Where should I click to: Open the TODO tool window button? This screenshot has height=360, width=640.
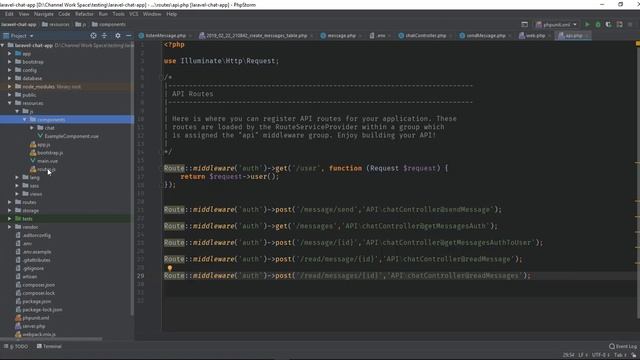(x=16, y=346)
